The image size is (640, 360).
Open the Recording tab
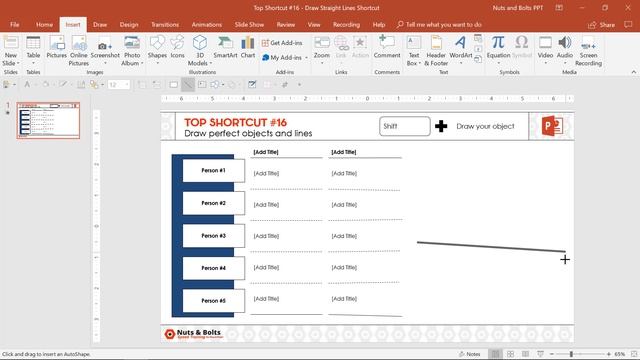pyautogui.click(x=346, y=24)
